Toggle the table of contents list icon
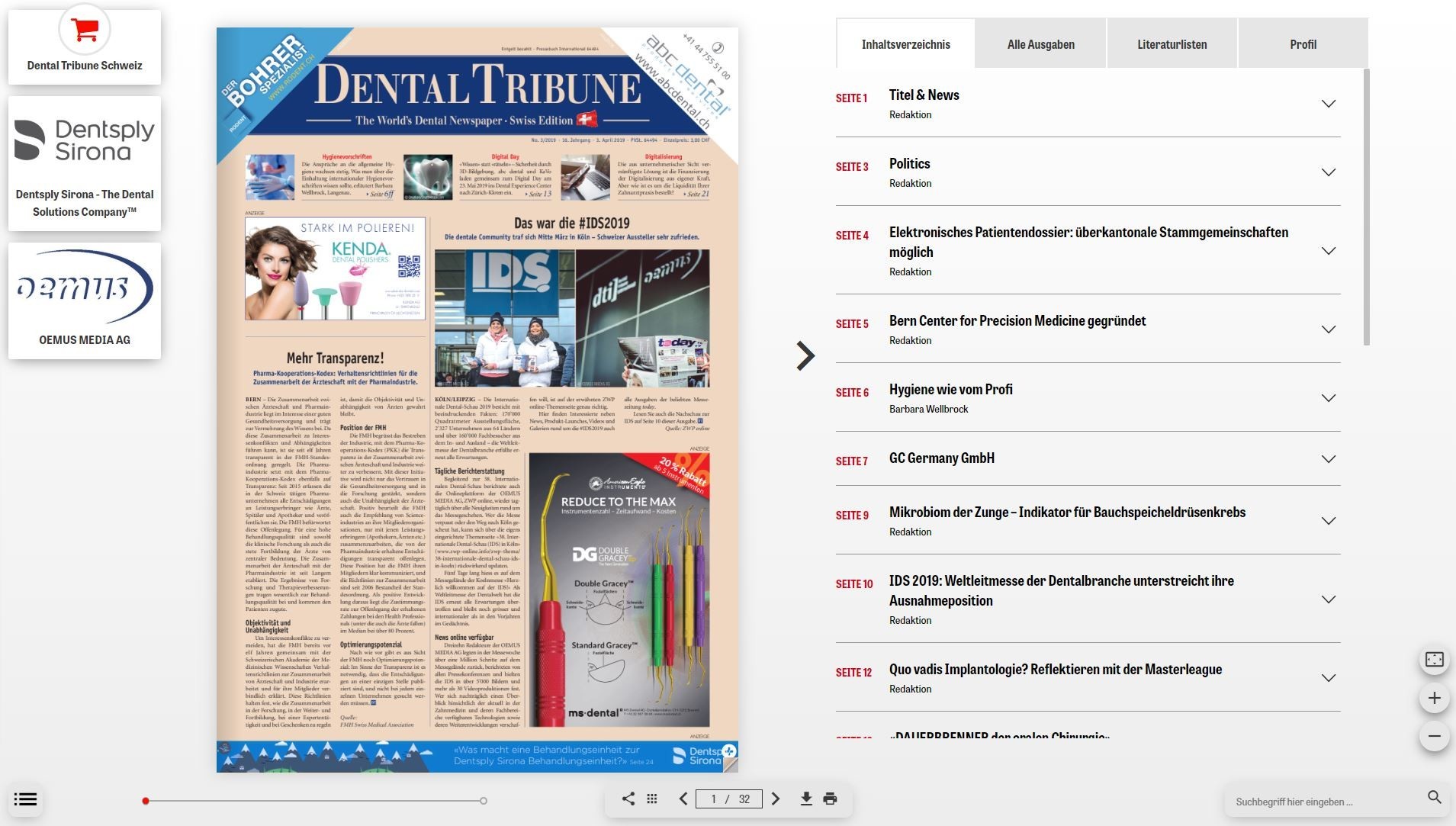Screen dimensions: 1456x826 coord(25,799)
